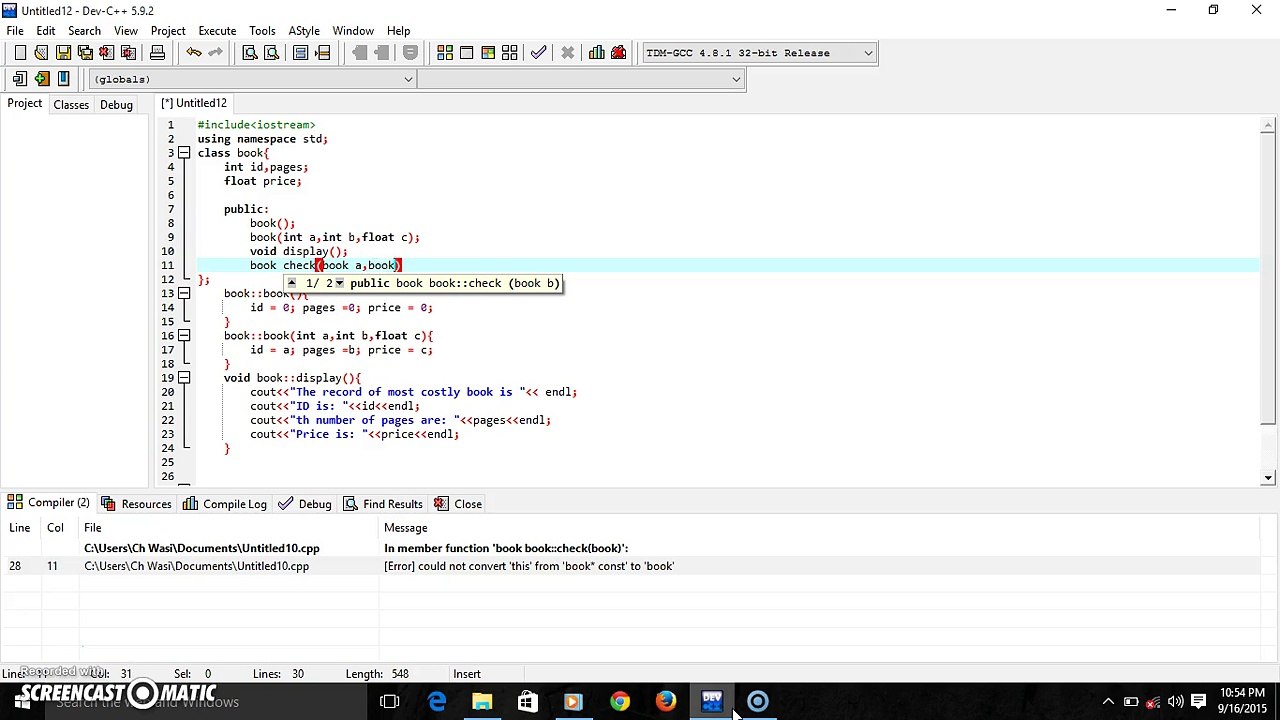Open the AStyle menu
The width and height of the screenshot is (1280, 720).
[304, 31]
